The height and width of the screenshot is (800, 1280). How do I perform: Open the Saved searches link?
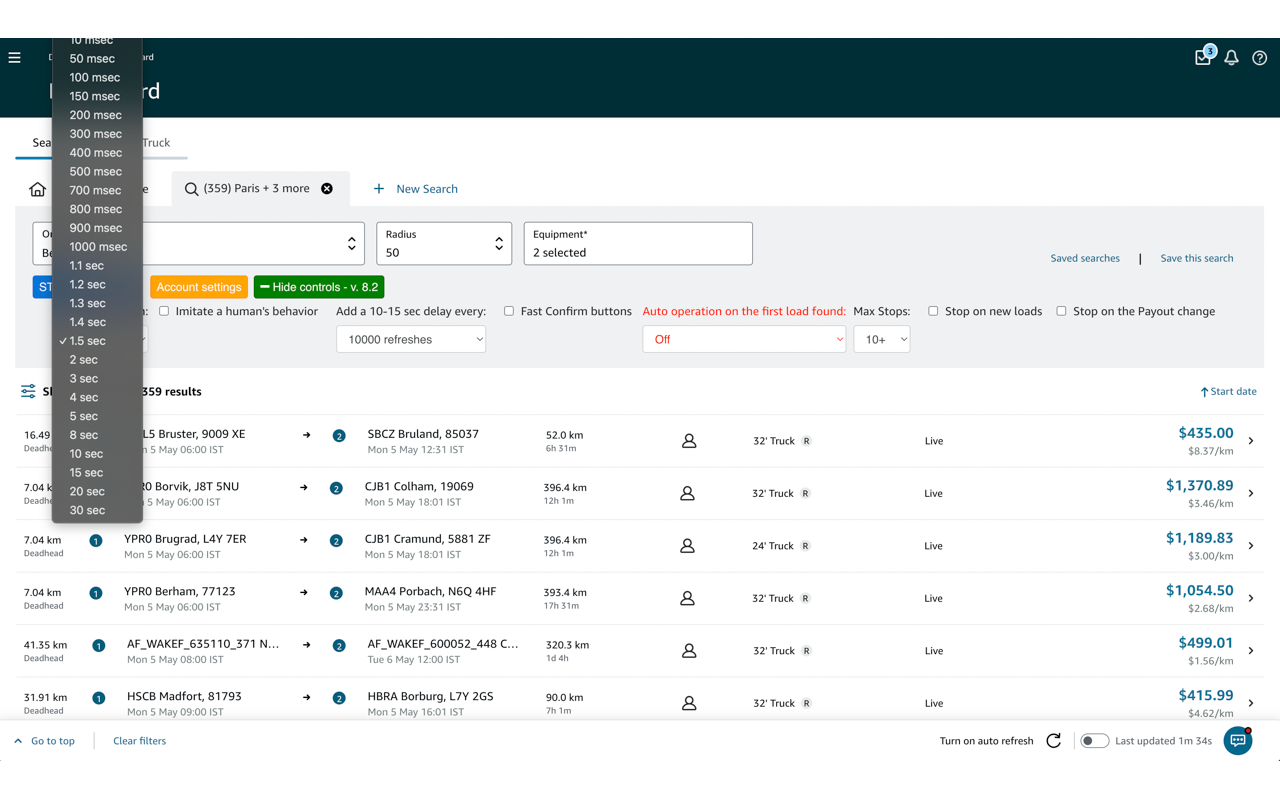pos(1085,258)
